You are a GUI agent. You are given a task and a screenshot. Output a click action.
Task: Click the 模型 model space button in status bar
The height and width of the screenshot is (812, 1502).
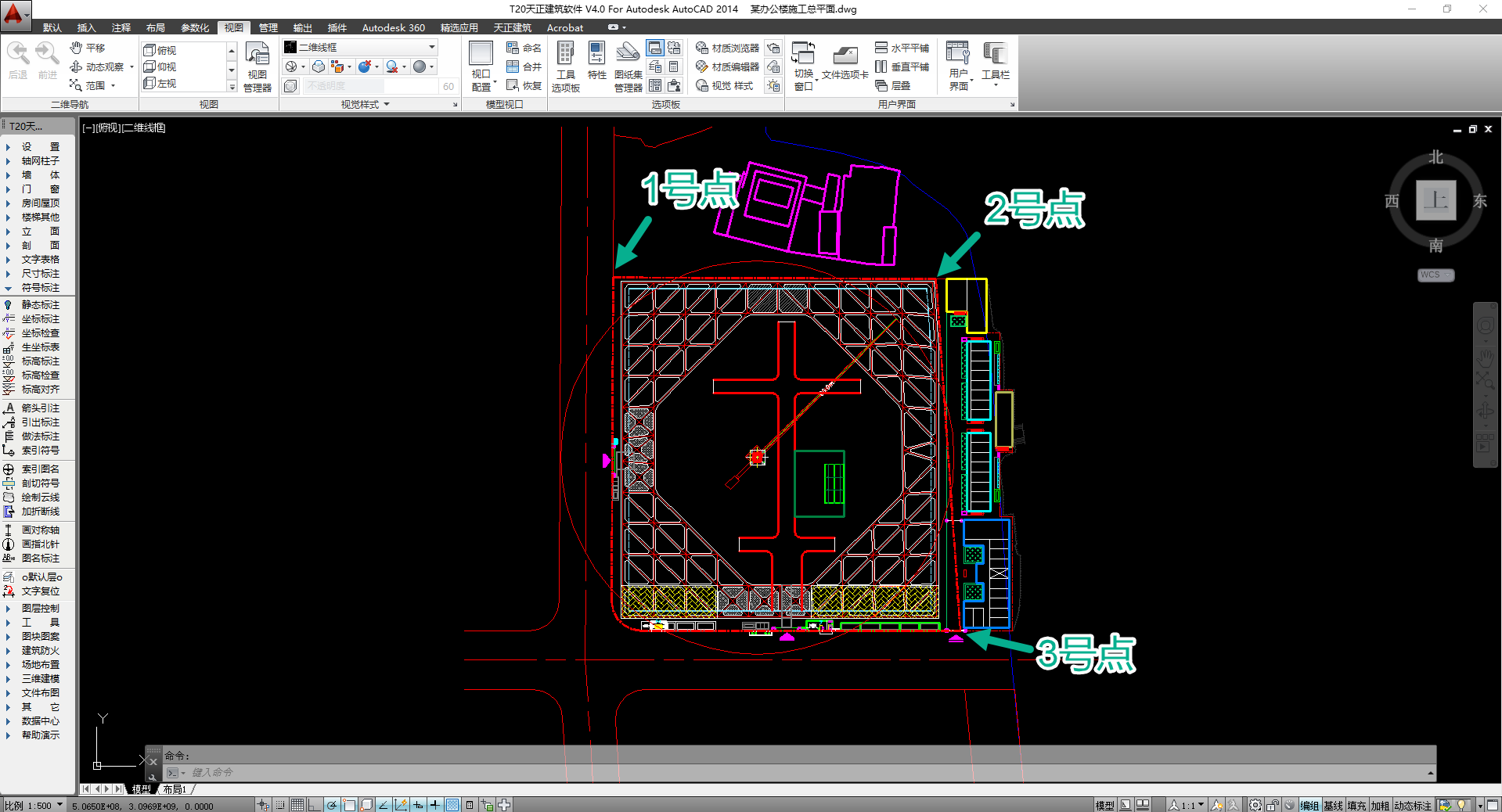1104,806
